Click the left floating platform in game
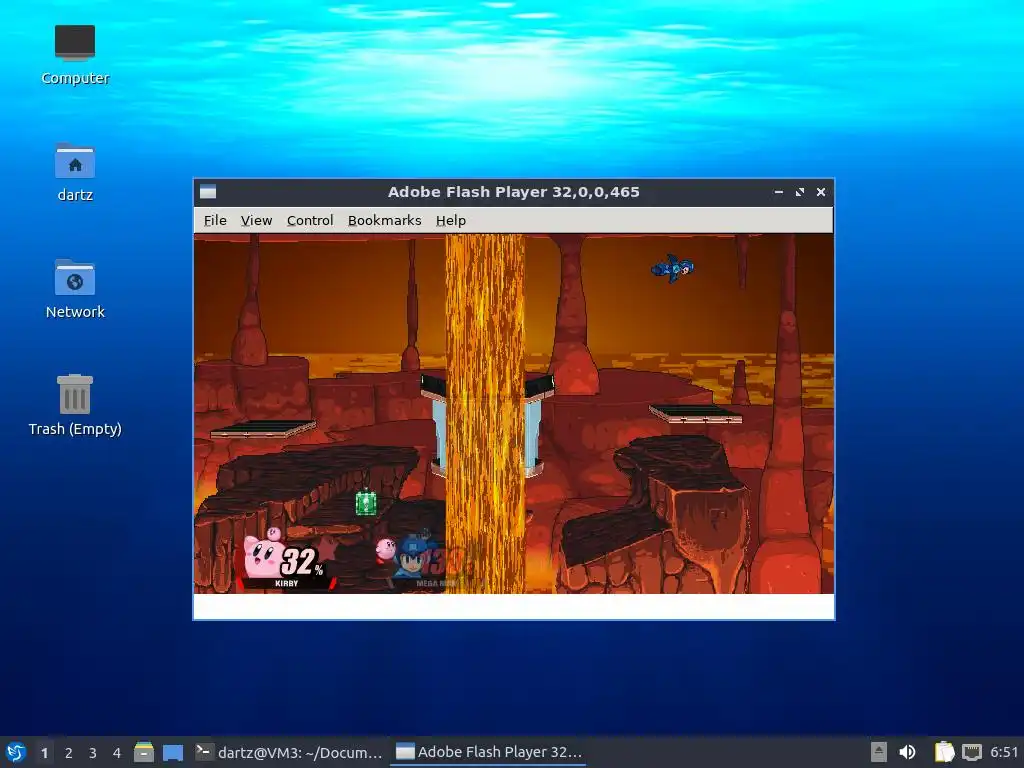 263,428
